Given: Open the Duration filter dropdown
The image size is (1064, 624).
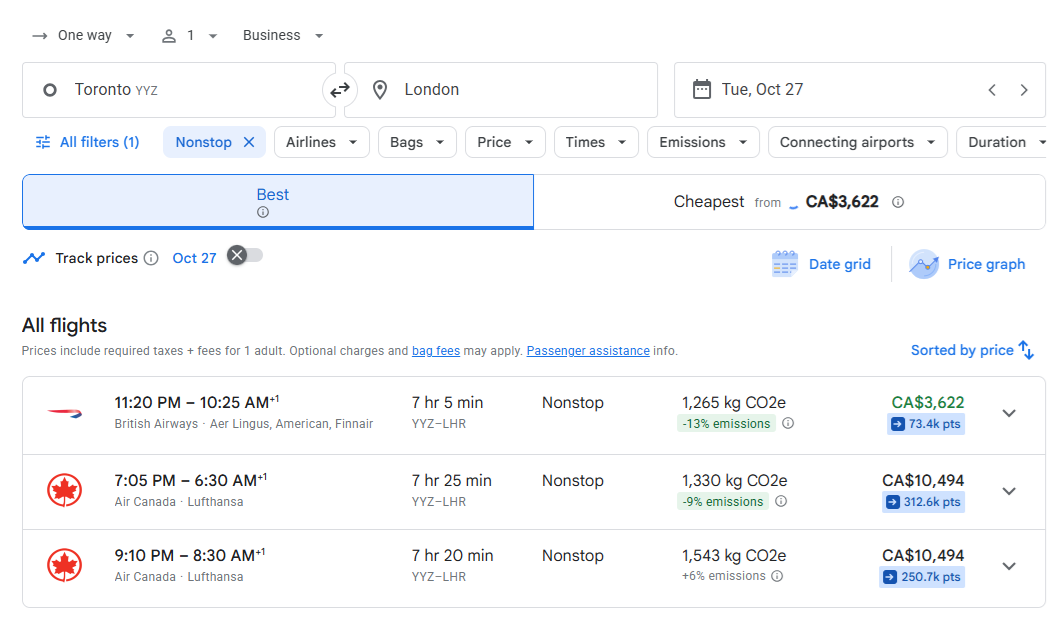Looking at the screenshot, I should pyautogui.click(x=1002, y=142).
